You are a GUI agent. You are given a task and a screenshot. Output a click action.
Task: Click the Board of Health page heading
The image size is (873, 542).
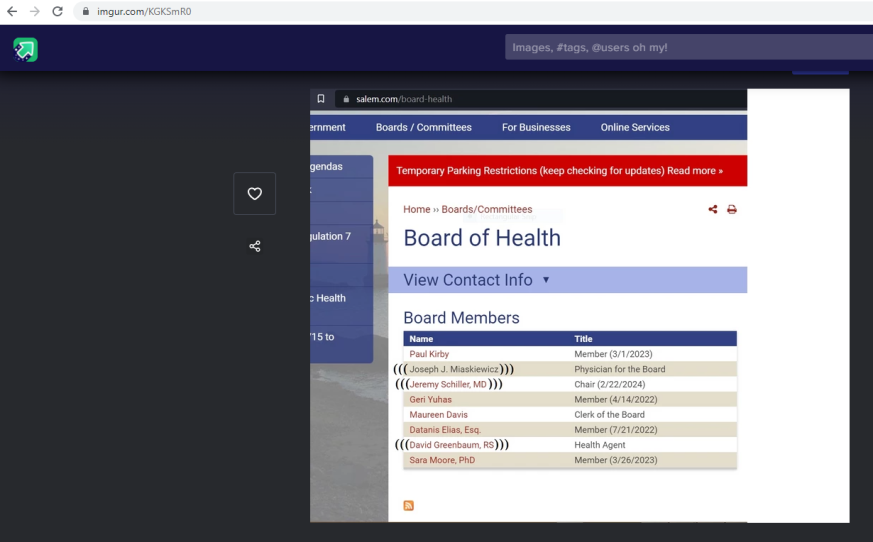[x=482, y=238]
